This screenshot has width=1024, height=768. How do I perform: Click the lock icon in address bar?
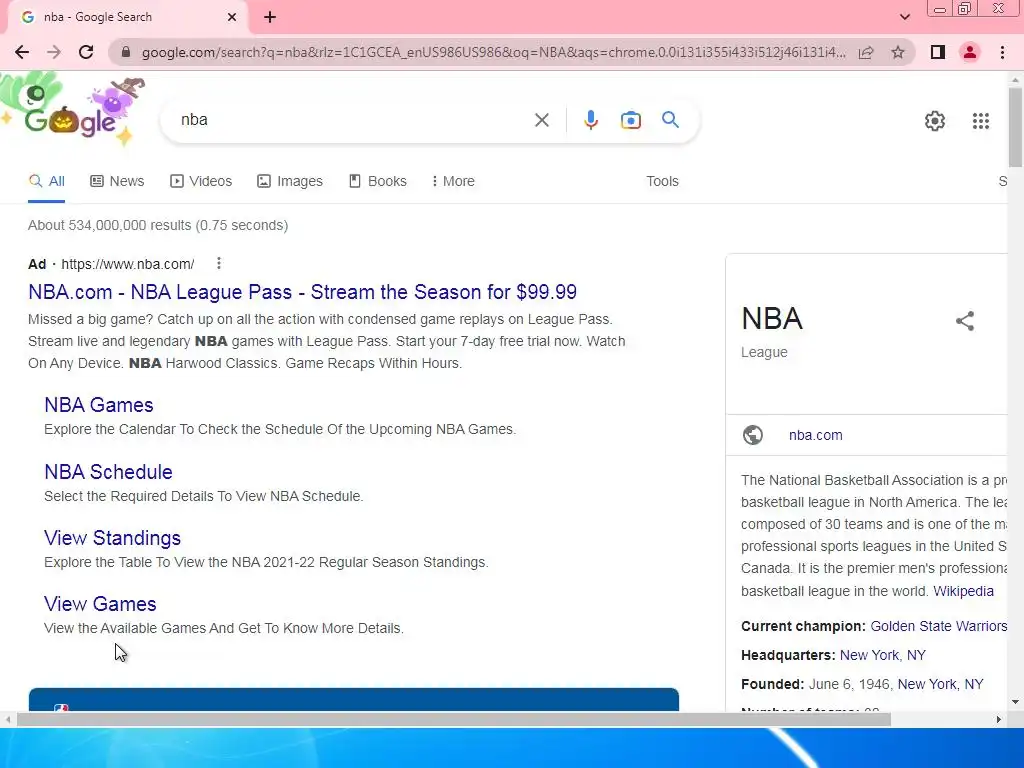coord(126,52)
